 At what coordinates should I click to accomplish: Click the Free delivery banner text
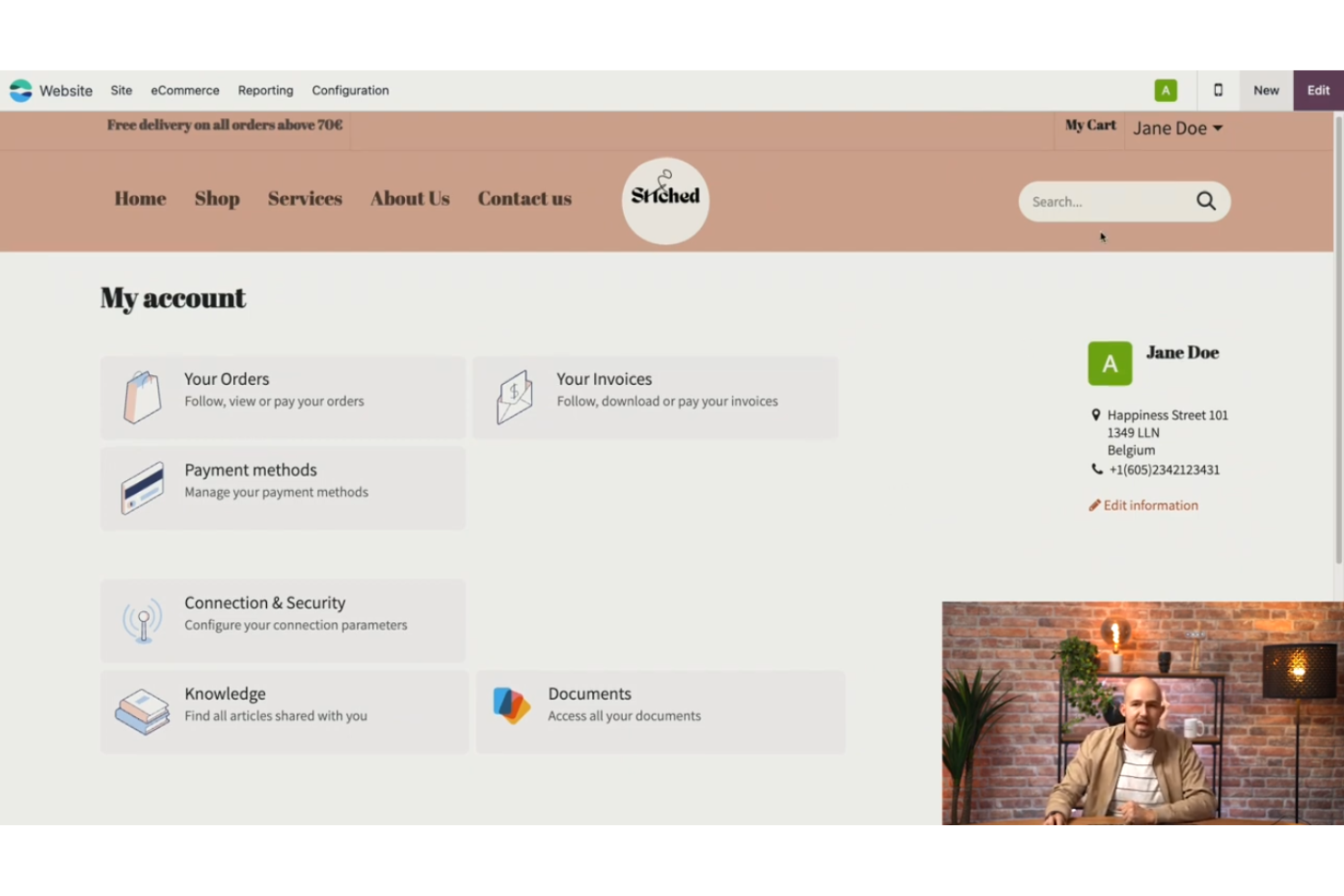[x=224, y=125]
